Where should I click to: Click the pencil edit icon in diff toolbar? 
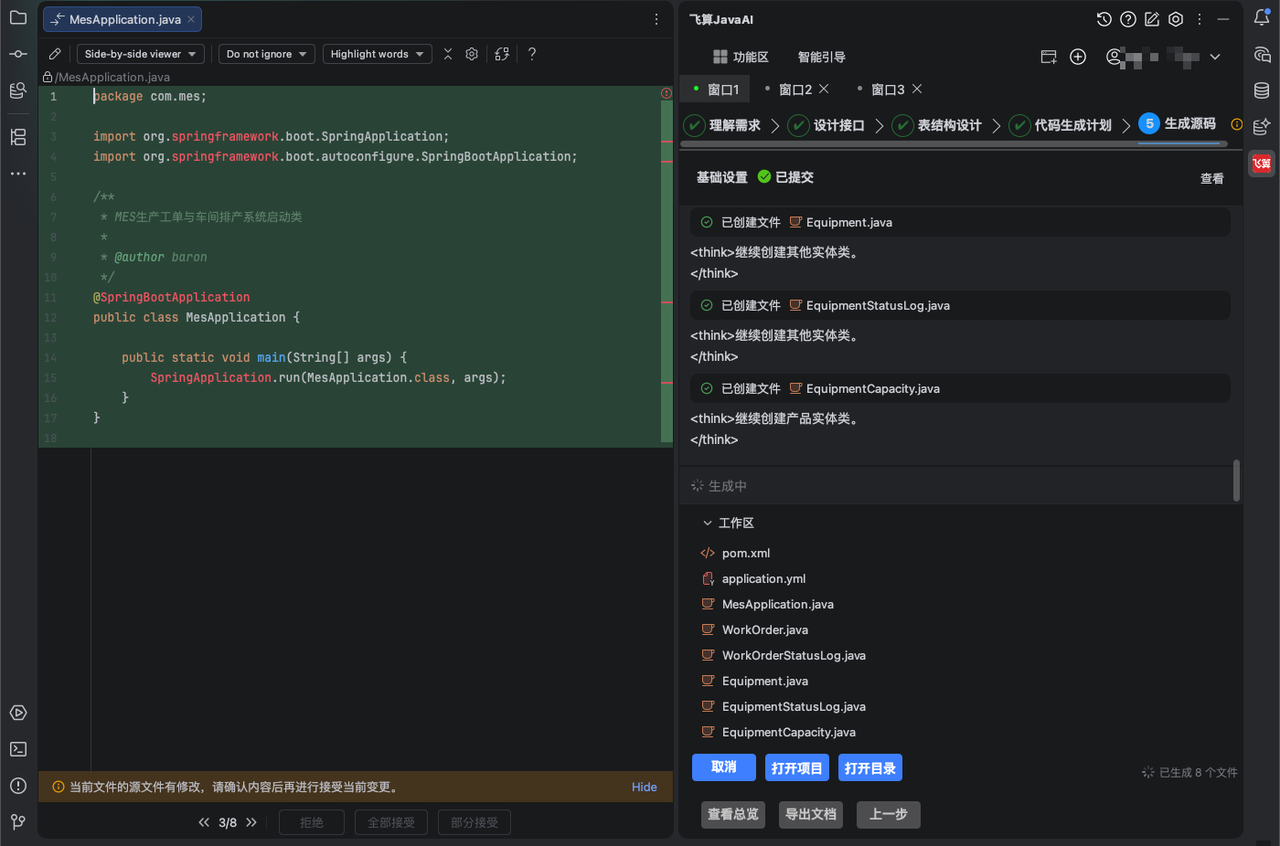point(55,54)
